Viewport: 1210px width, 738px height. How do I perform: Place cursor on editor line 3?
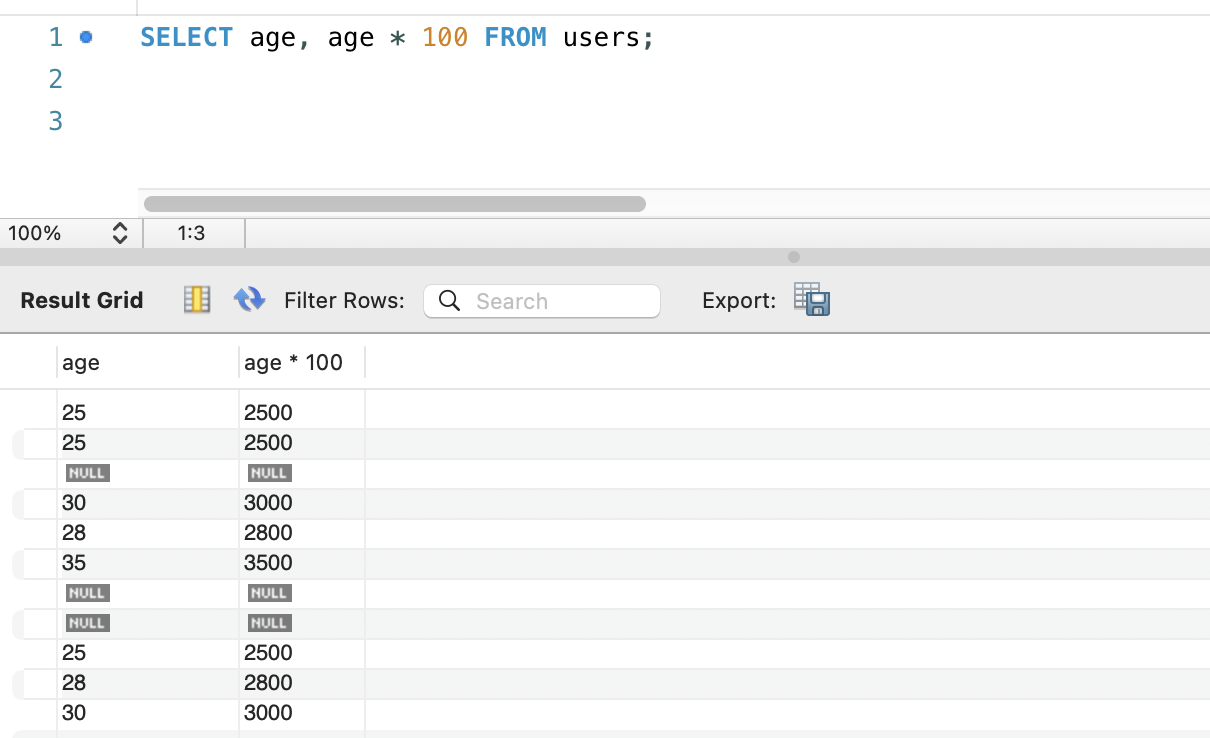pyautogui.click(x=400, y=121)
